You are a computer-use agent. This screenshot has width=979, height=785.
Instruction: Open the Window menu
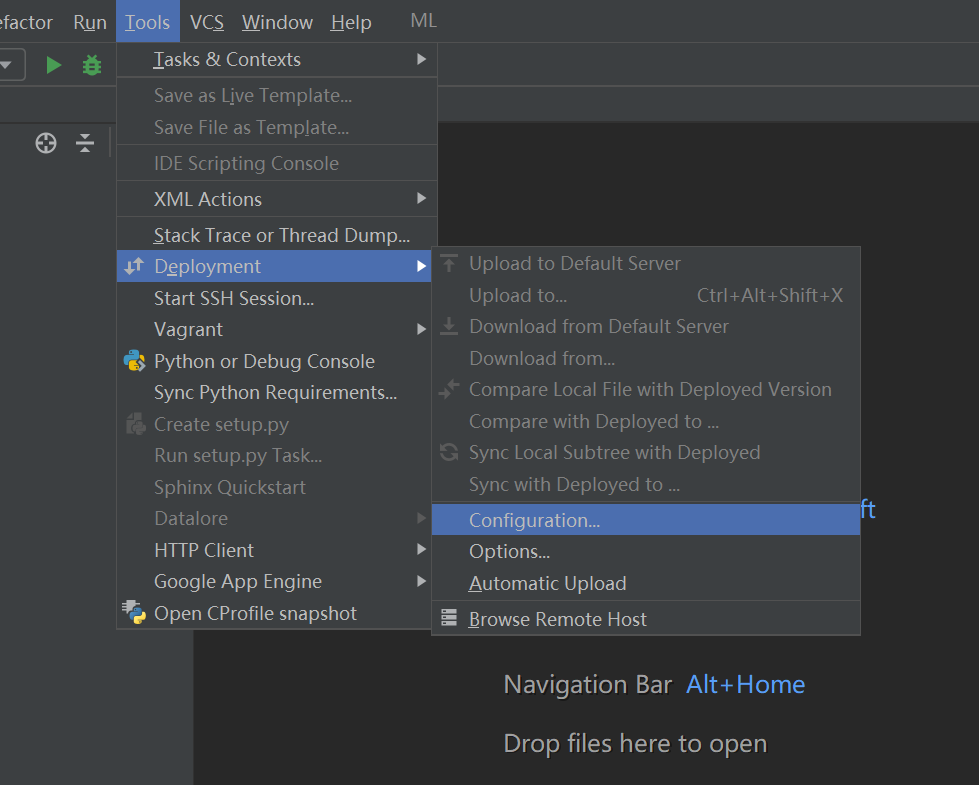coord(277,22)
